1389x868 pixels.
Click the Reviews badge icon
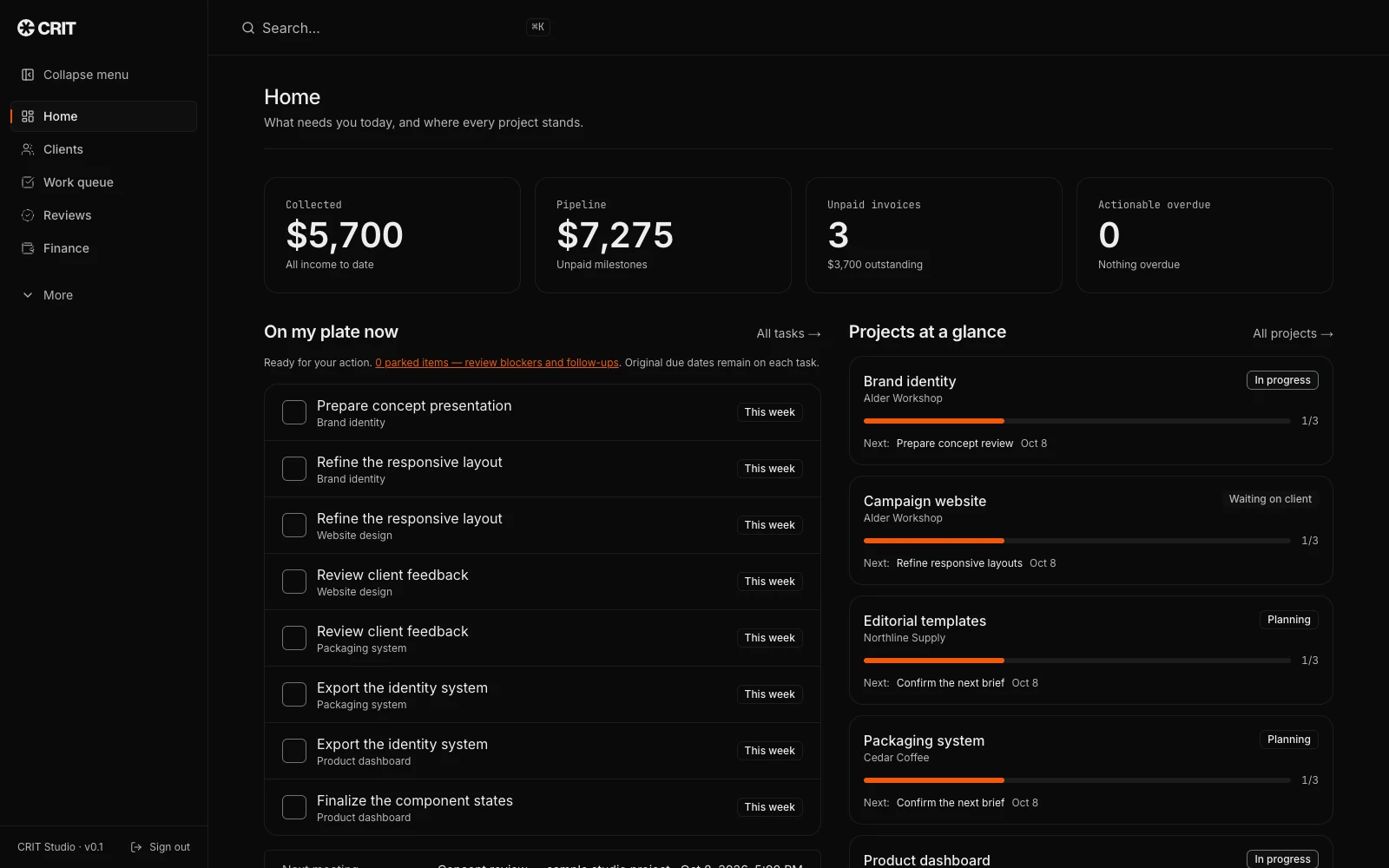[28, 215]
